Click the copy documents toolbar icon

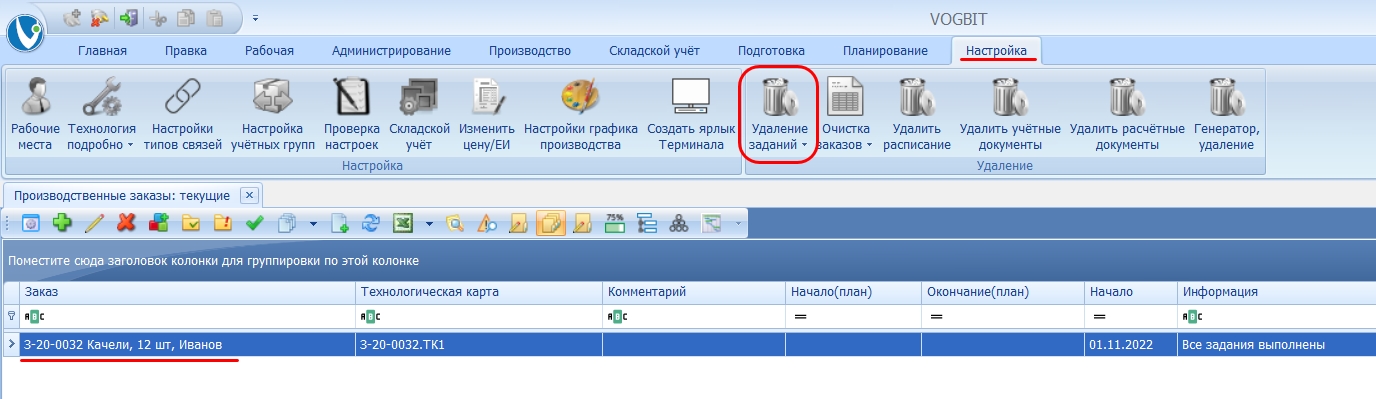pos(287,223)
